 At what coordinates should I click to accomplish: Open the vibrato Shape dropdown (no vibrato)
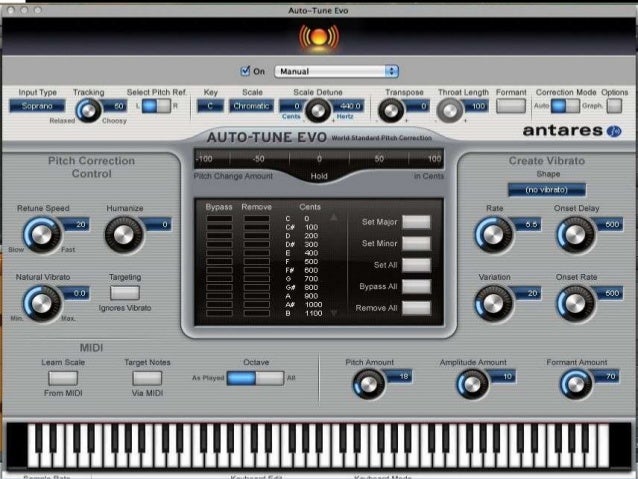click(547, 190)
